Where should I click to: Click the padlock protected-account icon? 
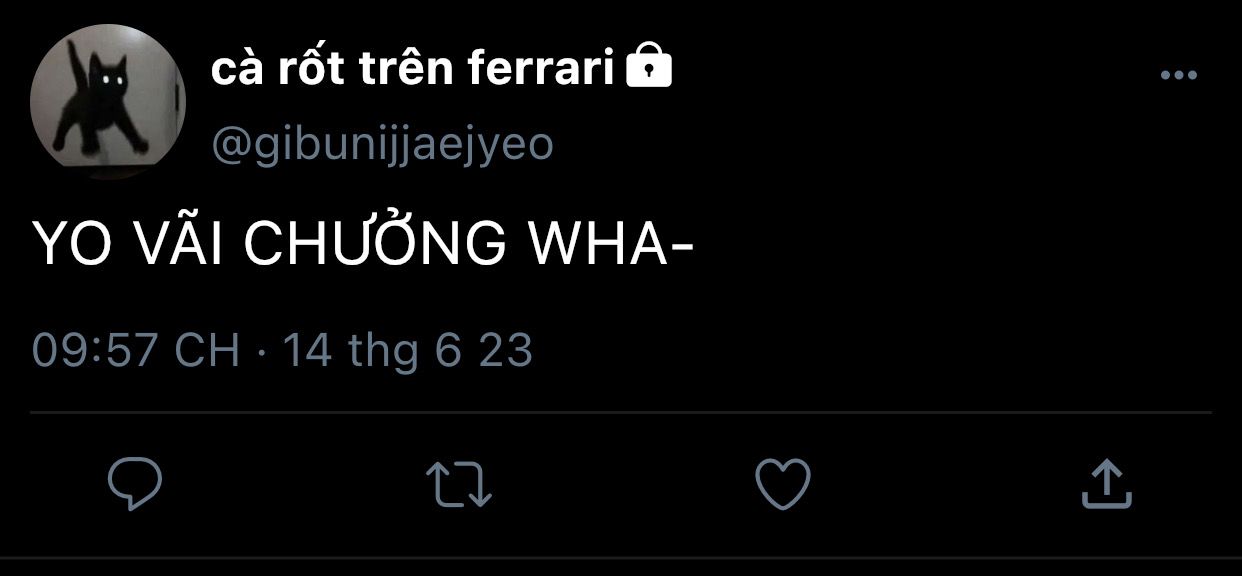click(x=648, y=68)
